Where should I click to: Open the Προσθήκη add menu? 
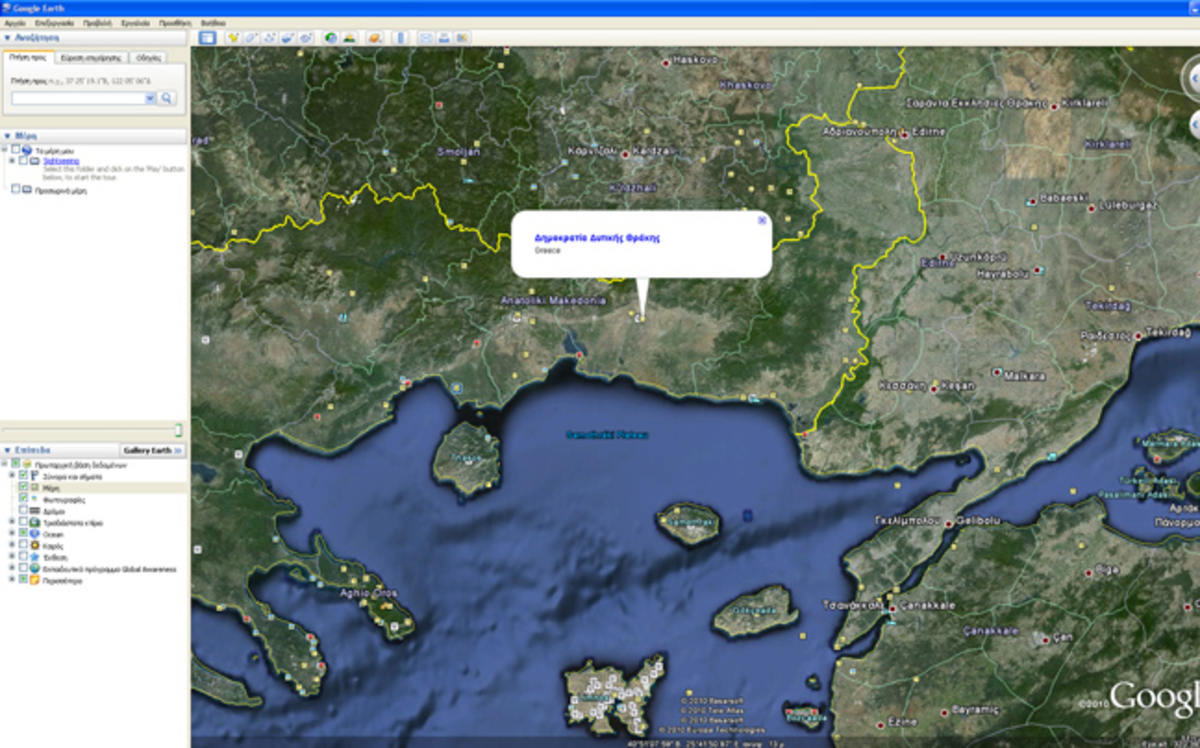175,22
